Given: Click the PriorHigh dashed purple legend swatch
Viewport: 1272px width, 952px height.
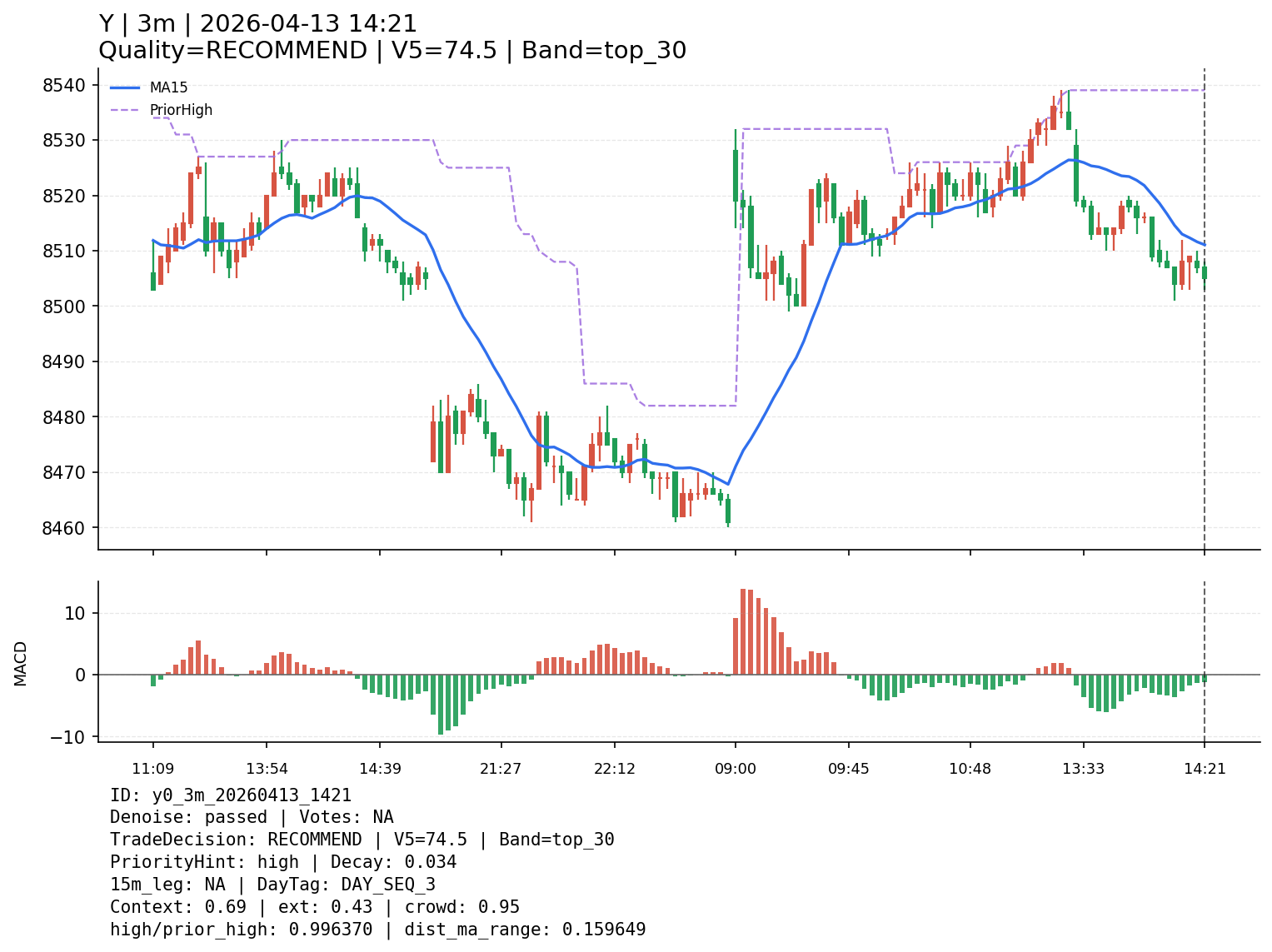Looking at the screenshot, I should (x=125, y=110).
